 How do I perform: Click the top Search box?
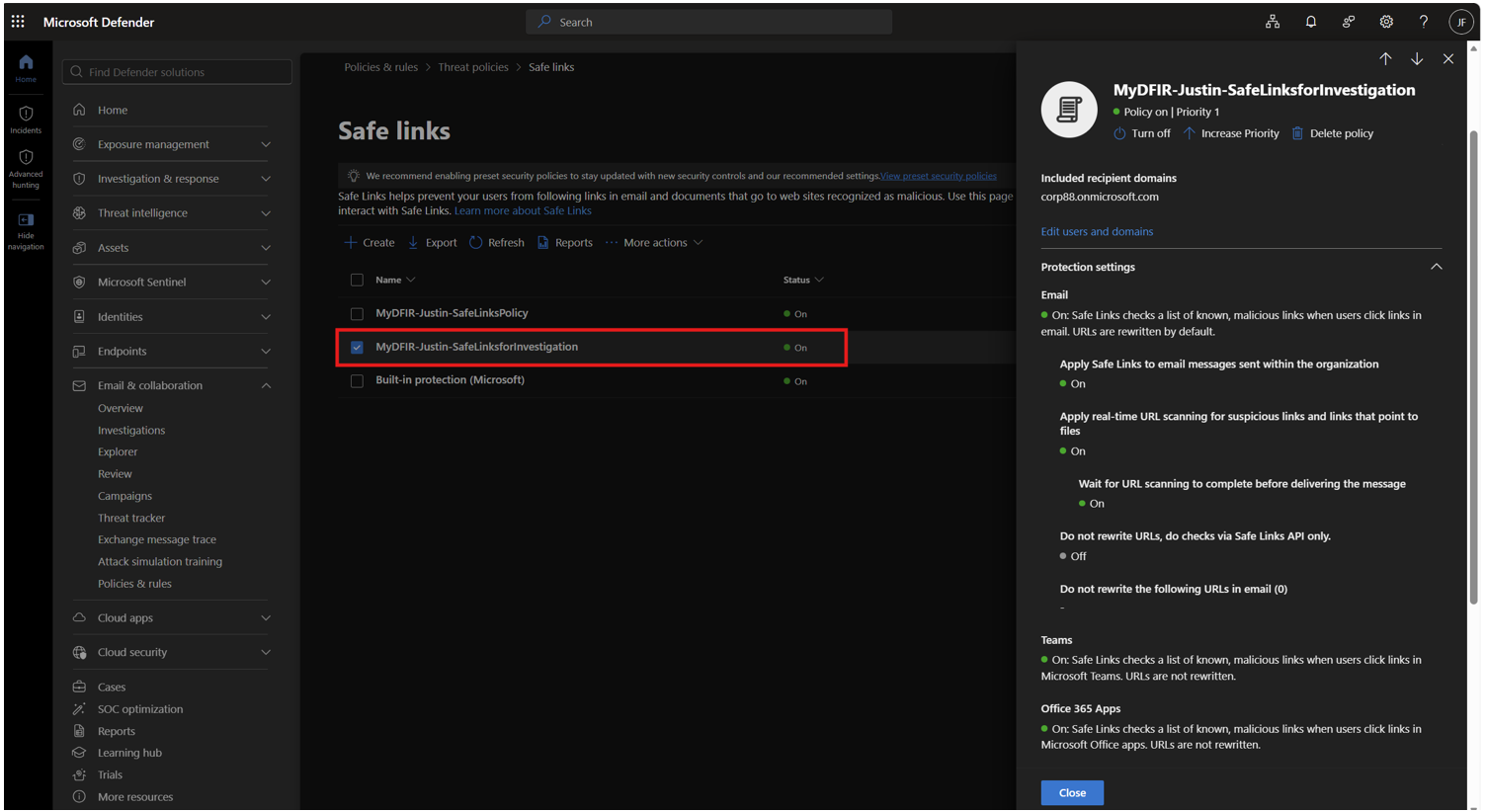(x=709, y=22)
